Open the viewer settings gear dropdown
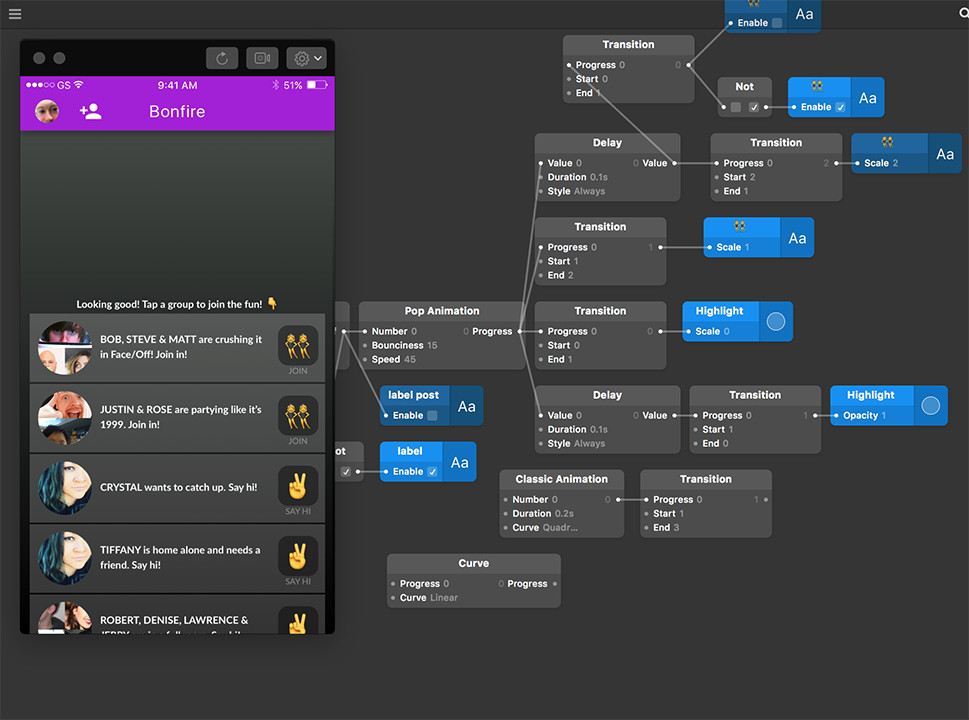Screen dimensions: 969x720 point(305,58)
